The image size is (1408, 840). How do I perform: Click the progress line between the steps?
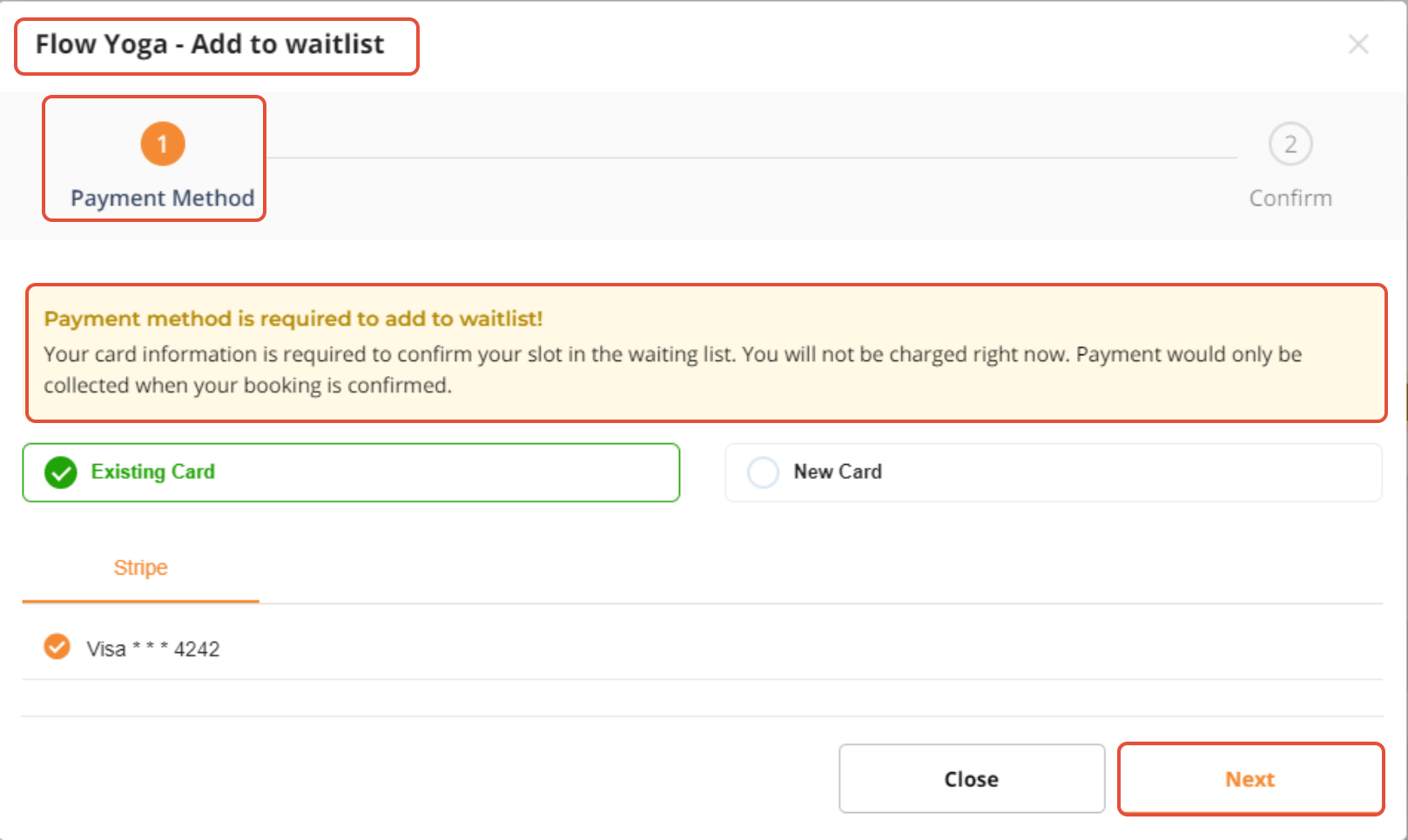(x=752, y=158)
